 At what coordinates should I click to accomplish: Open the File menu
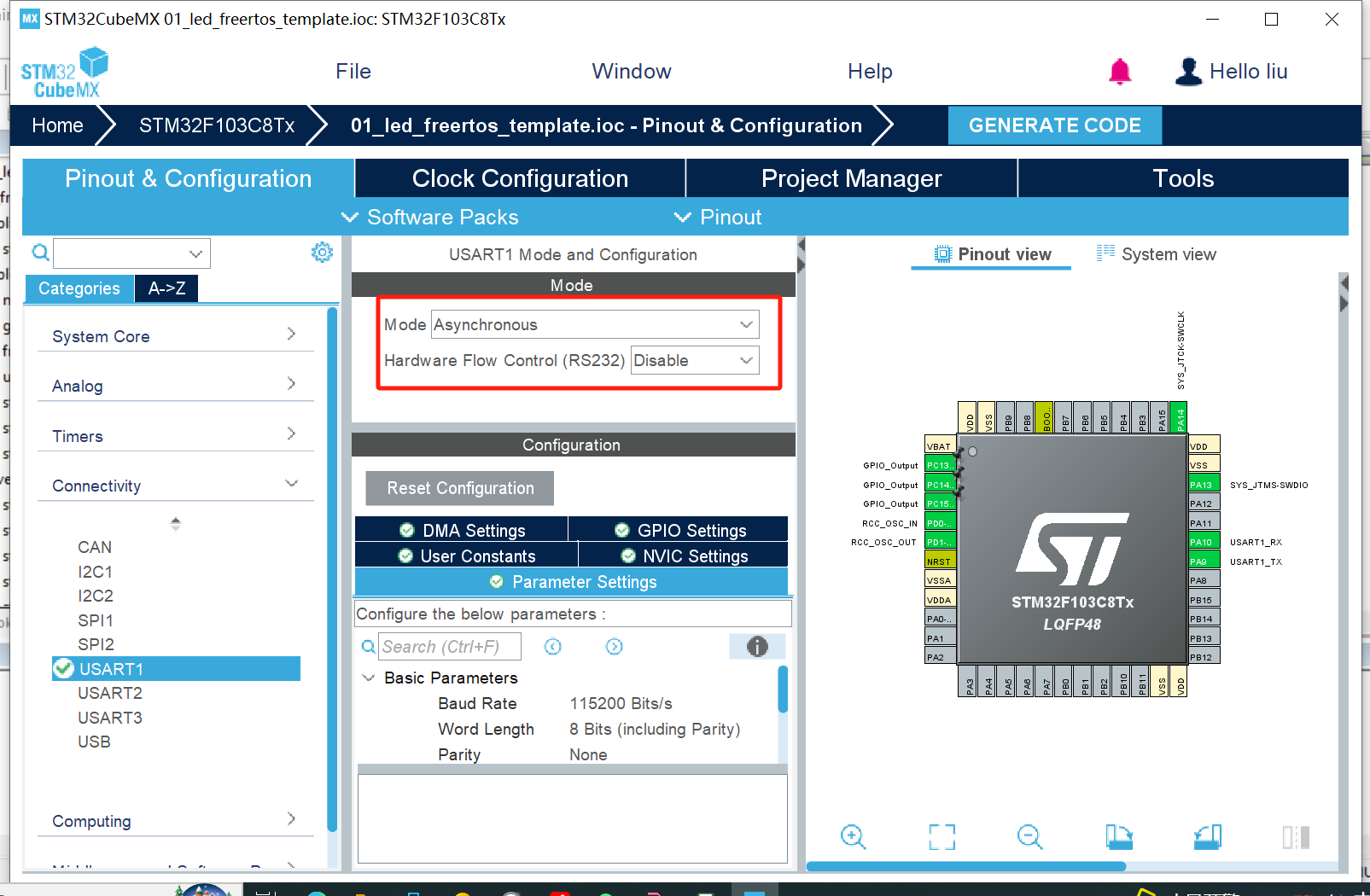pos(353,72)
